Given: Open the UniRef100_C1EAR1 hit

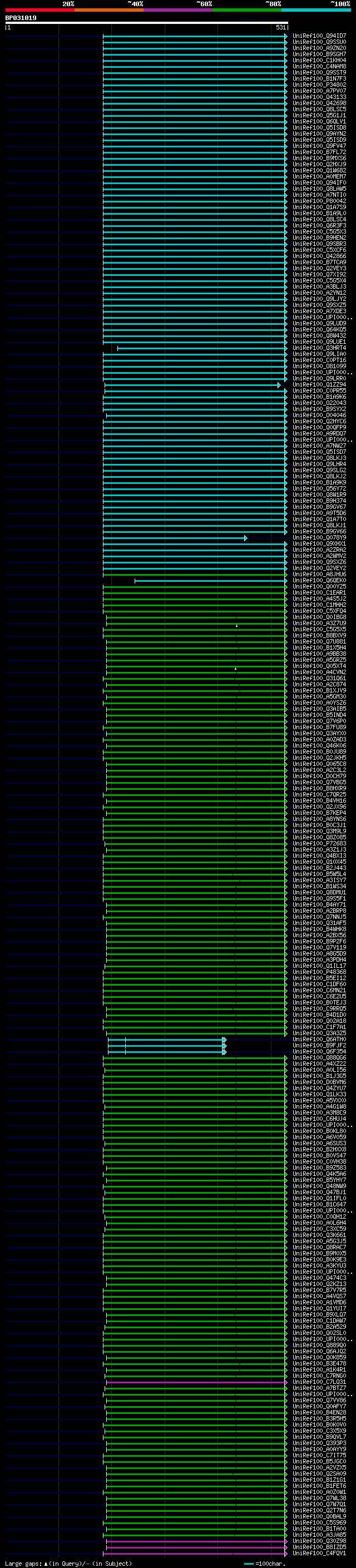Looking at the screenshot, I should (x=319, y=593).
